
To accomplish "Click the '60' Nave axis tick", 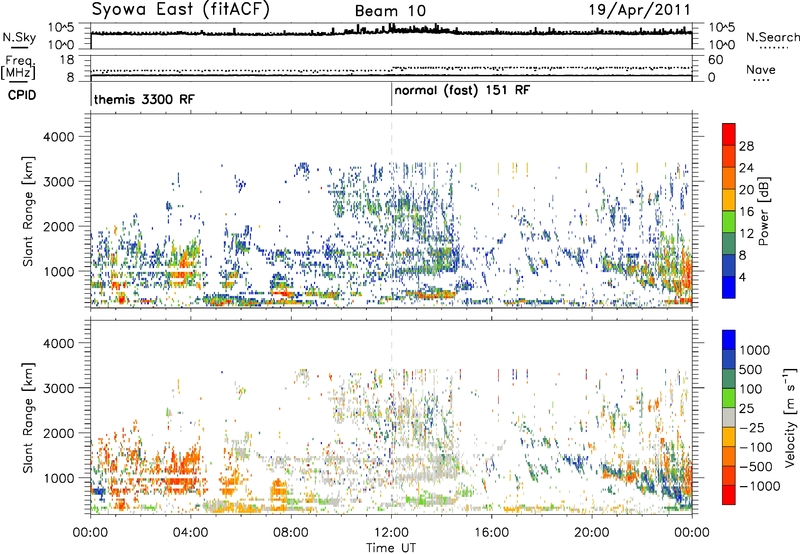I will [715, 60].
